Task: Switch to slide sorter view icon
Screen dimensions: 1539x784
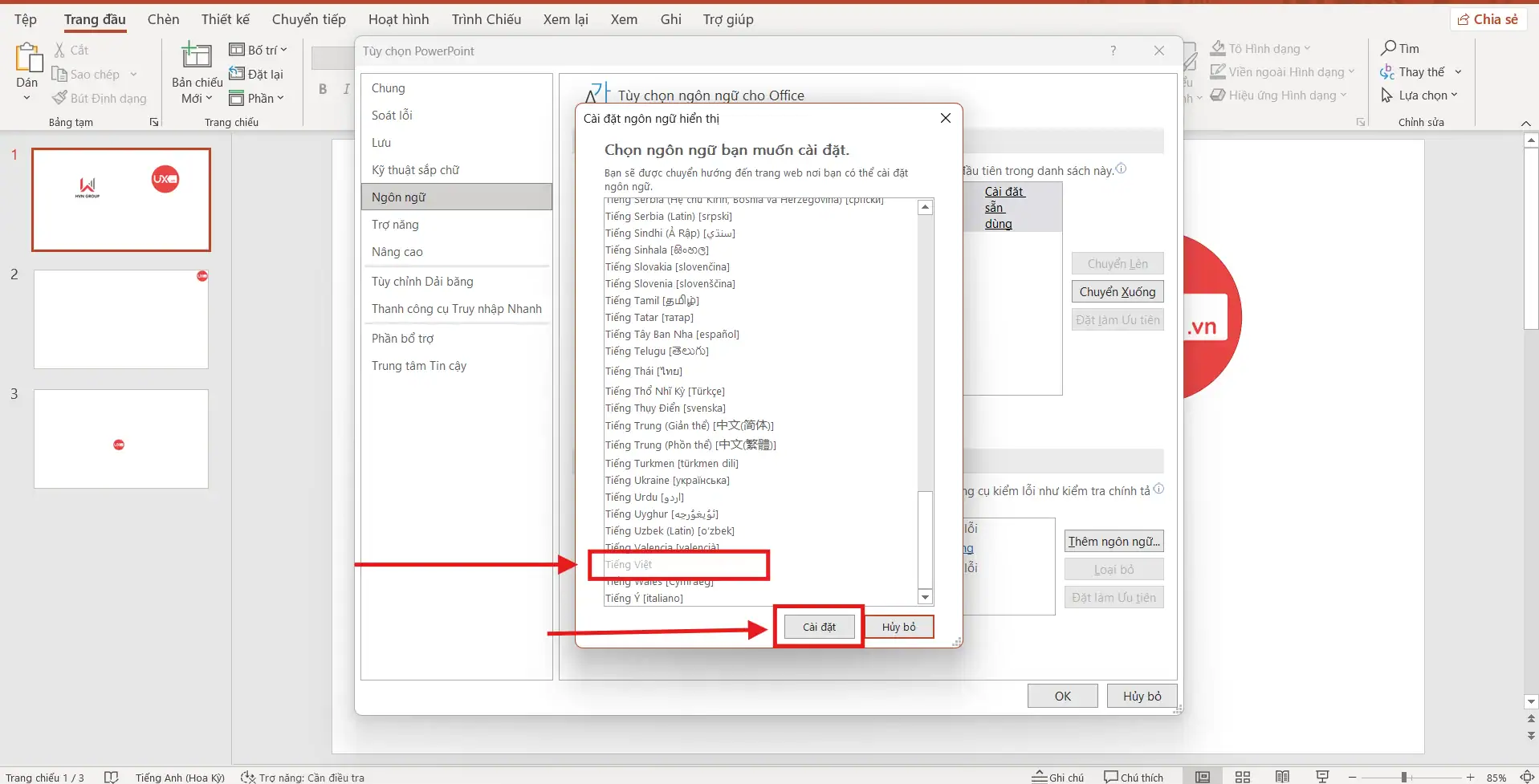Action: [x=1242, y=777]
